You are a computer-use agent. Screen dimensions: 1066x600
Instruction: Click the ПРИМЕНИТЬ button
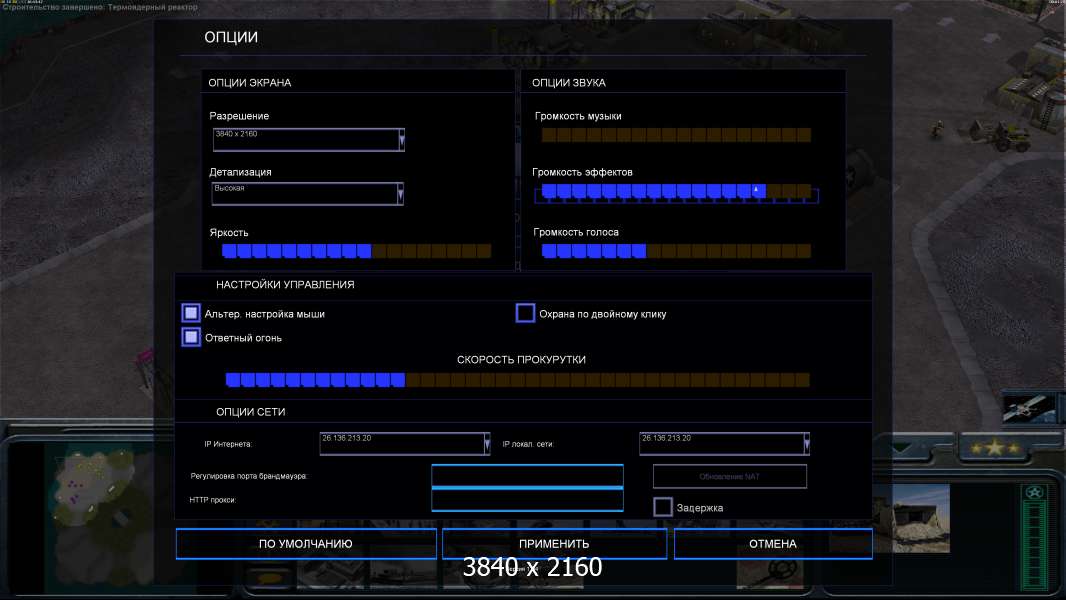(x=554, y=544)
